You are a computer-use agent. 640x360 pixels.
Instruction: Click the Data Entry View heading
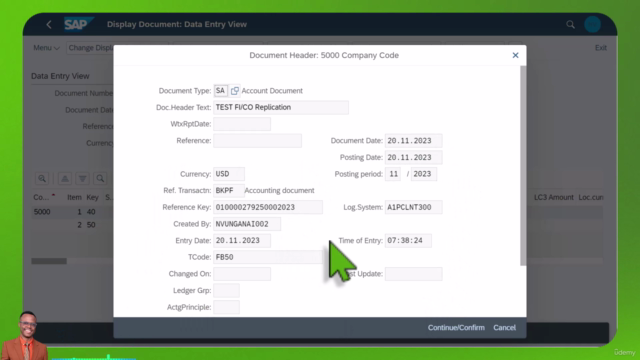60,76
